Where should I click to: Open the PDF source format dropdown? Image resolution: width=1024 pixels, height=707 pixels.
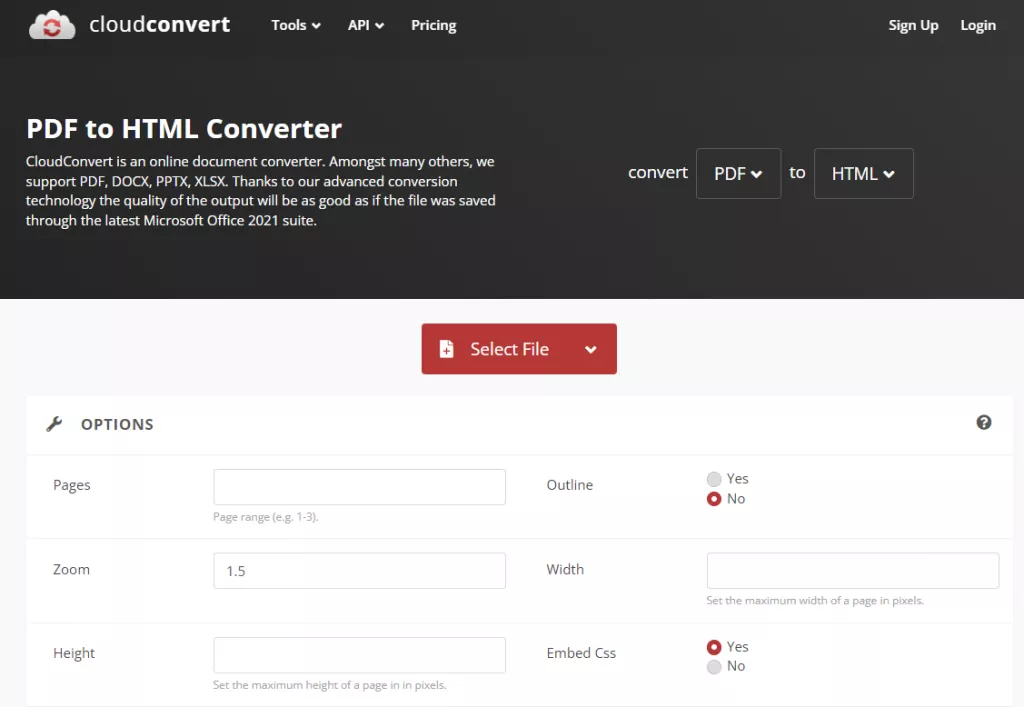coord(738,174)
